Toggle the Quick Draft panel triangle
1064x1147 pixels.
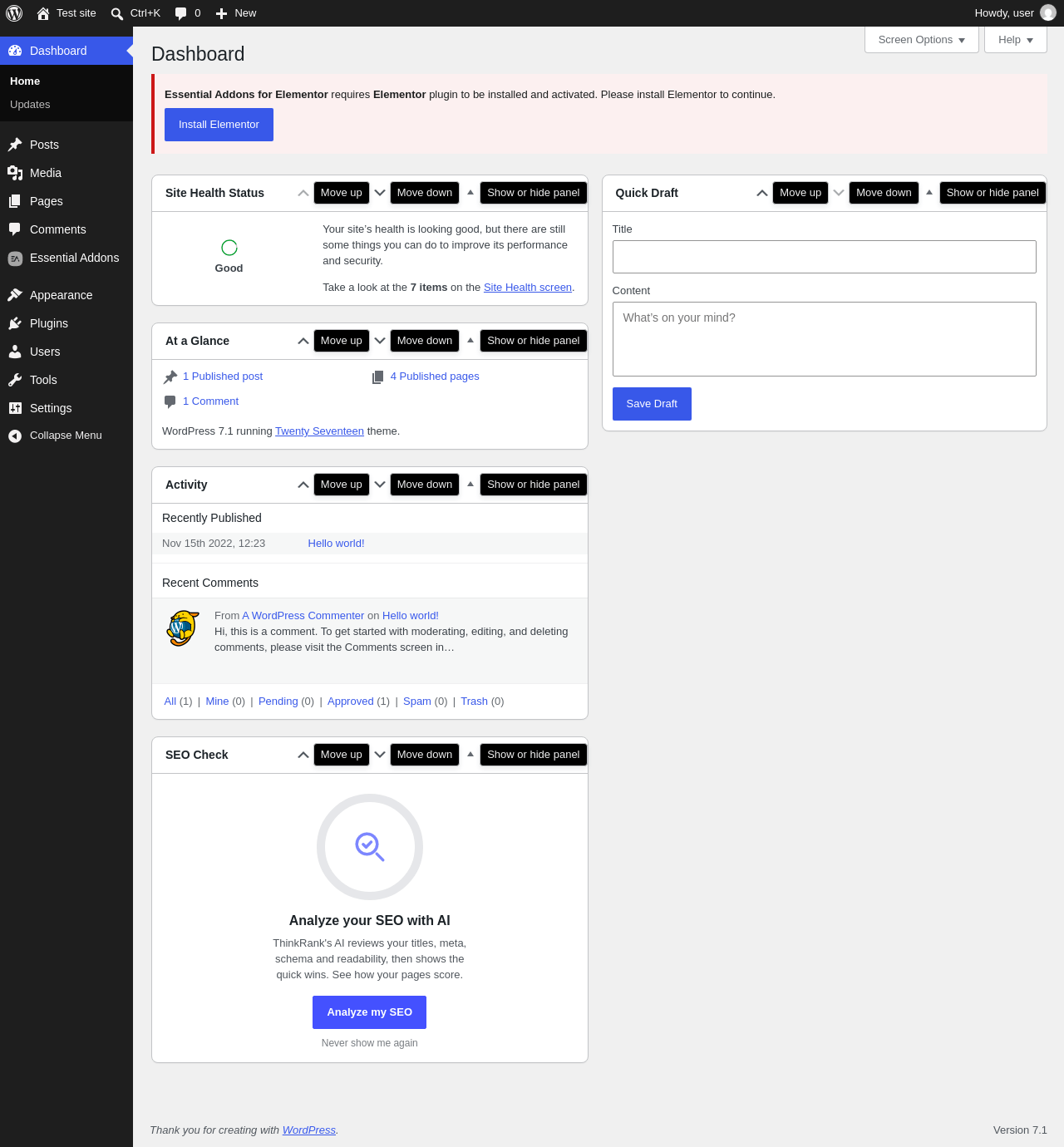pos(929,193)
